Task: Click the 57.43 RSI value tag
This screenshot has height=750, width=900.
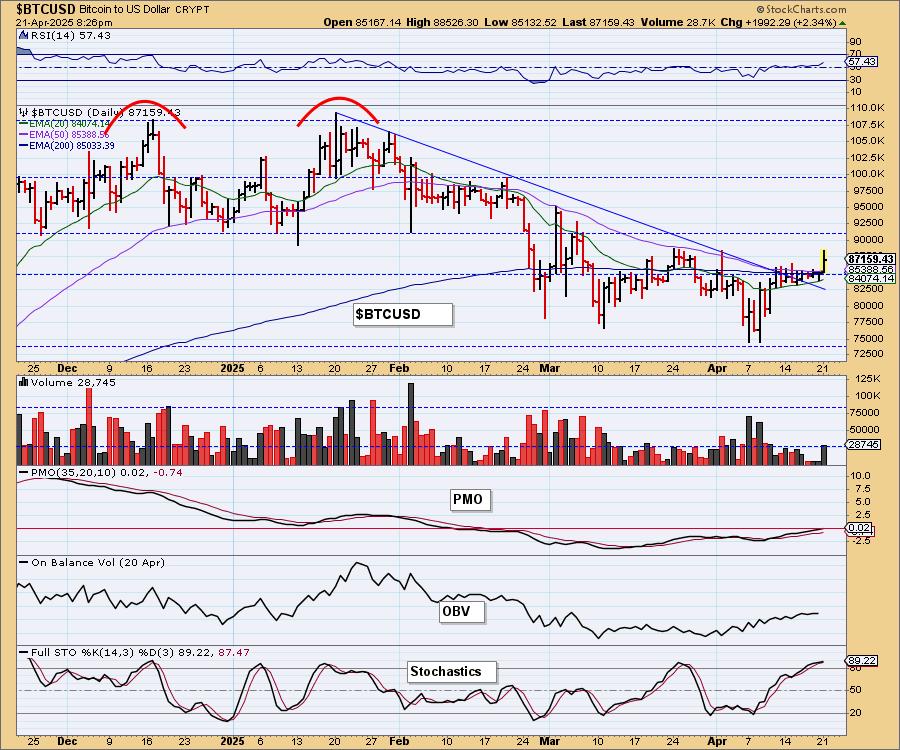Action: pos(862,61)
